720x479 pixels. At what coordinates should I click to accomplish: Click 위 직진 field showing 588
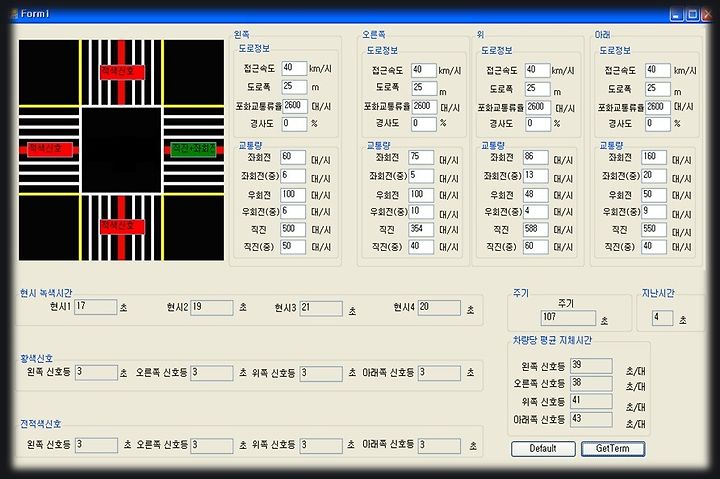[535, 229]
